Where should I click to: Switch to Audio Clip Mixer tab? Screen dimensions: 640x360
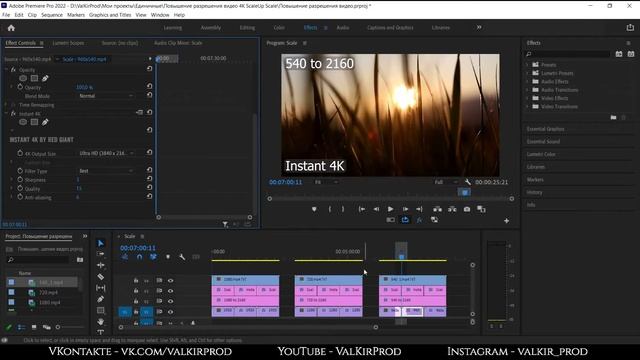[178, 43]
